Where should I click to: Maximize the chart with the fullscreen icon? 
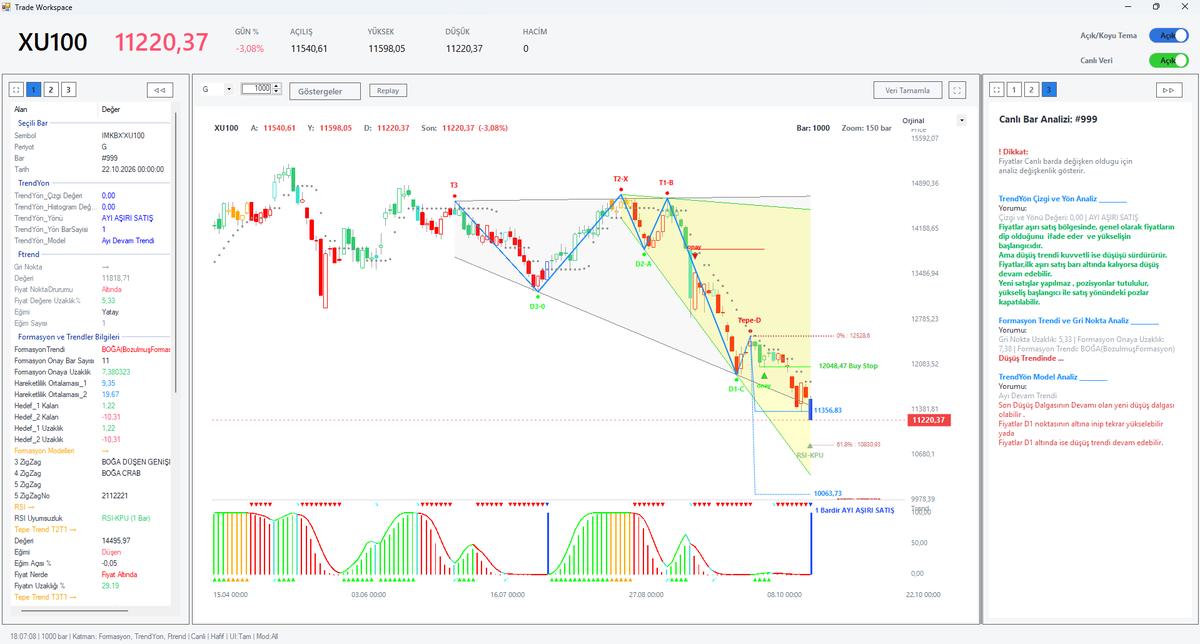pyautogui.click(x=957, y=90)
